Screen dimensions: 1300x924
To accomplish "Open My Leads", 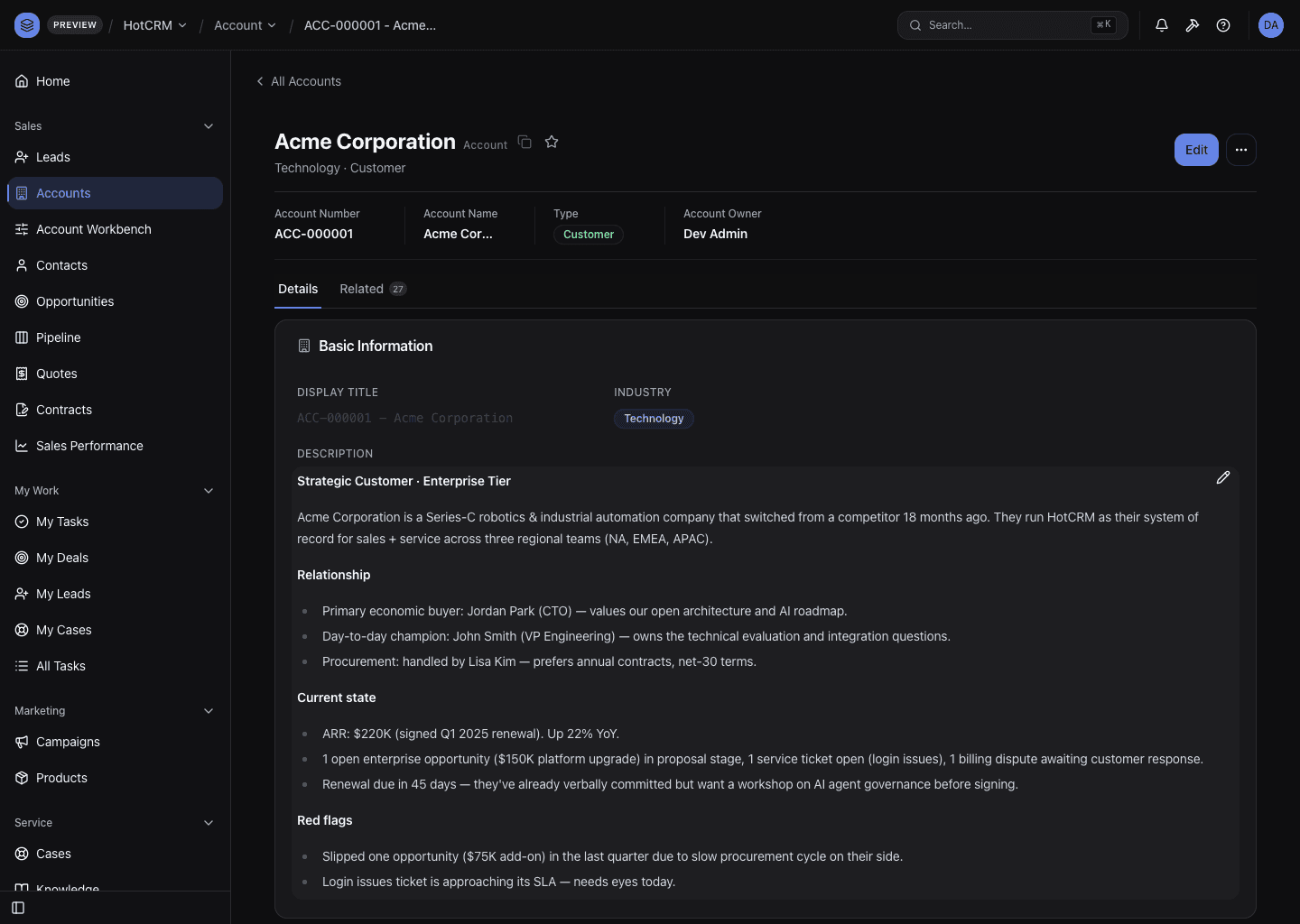I will click(x=115, y=594).
